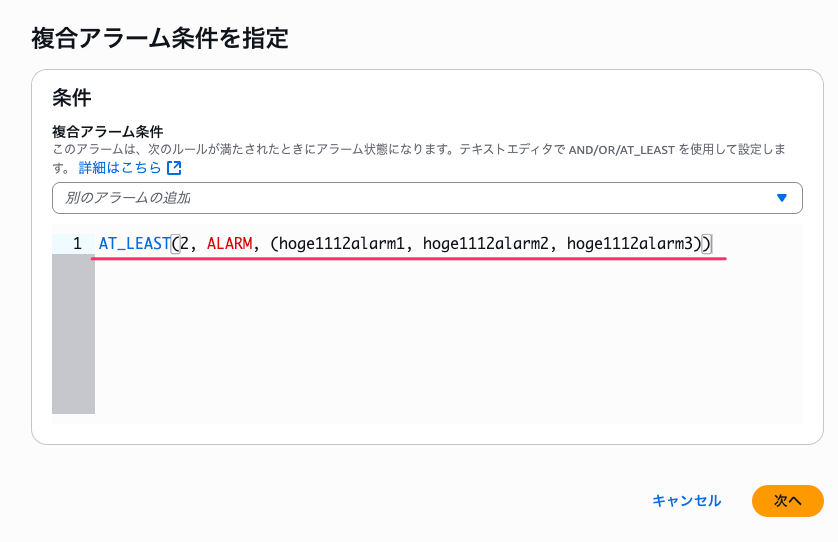
Task: Click the blue dropdown arrow triangle
Action: [x=781, y=198]
